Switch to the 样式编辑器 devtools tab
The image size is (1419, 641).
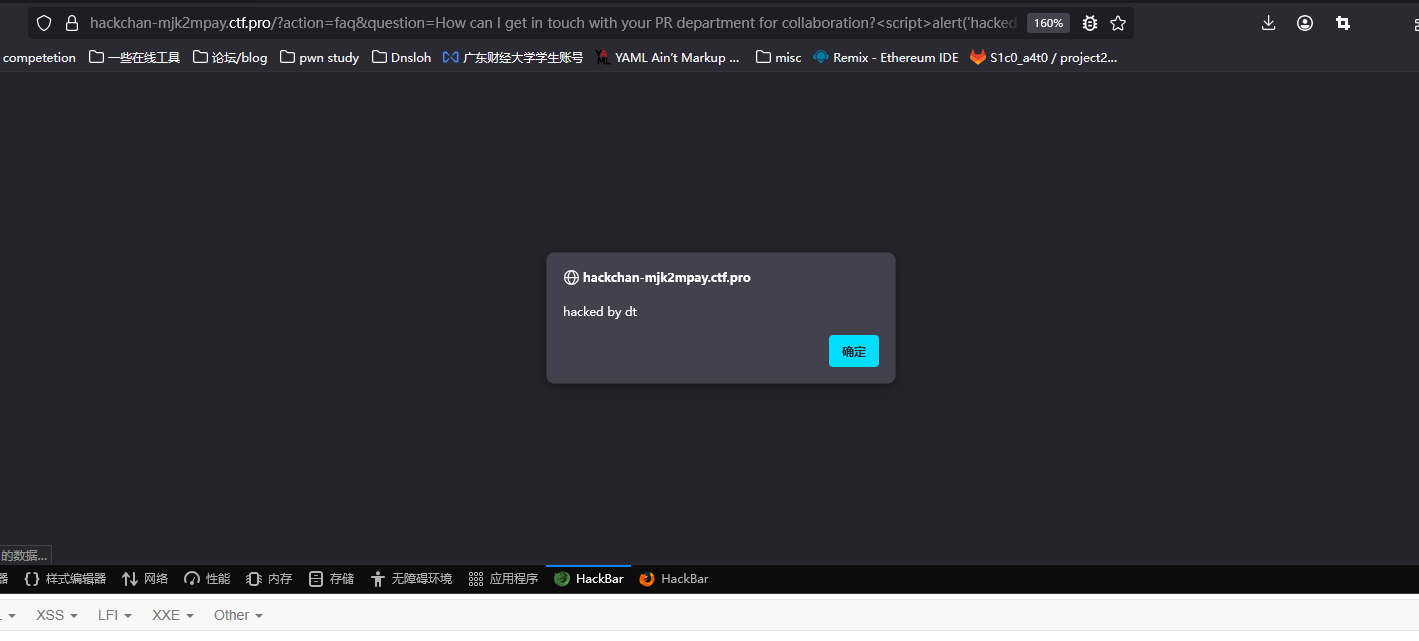click(65, 579)
